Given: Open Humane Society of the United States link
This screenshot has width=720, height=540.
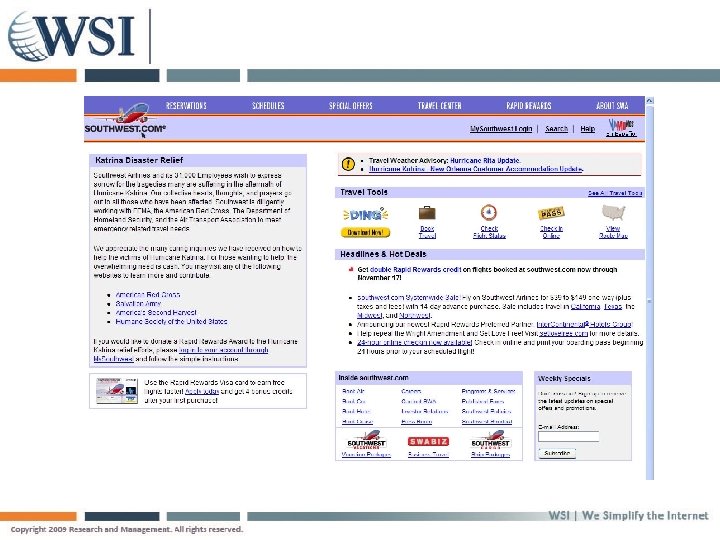Looking at the screenshot, I should [171, 321].
